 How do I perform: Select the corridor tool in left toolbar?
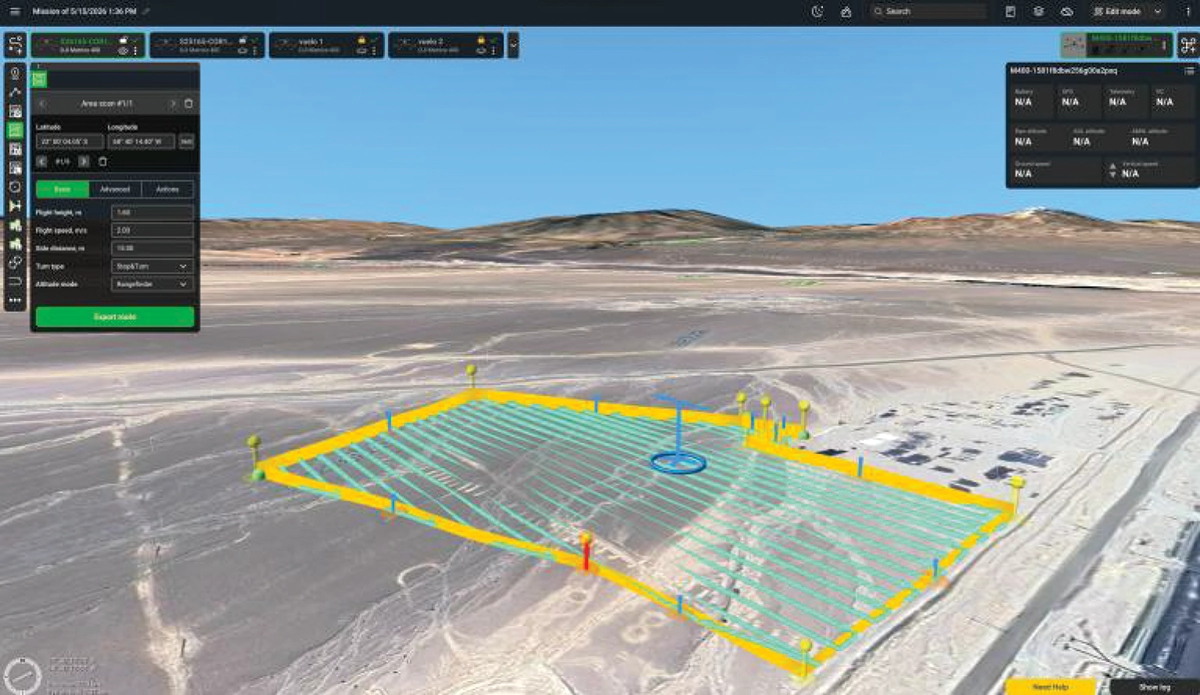coord(15,206)
